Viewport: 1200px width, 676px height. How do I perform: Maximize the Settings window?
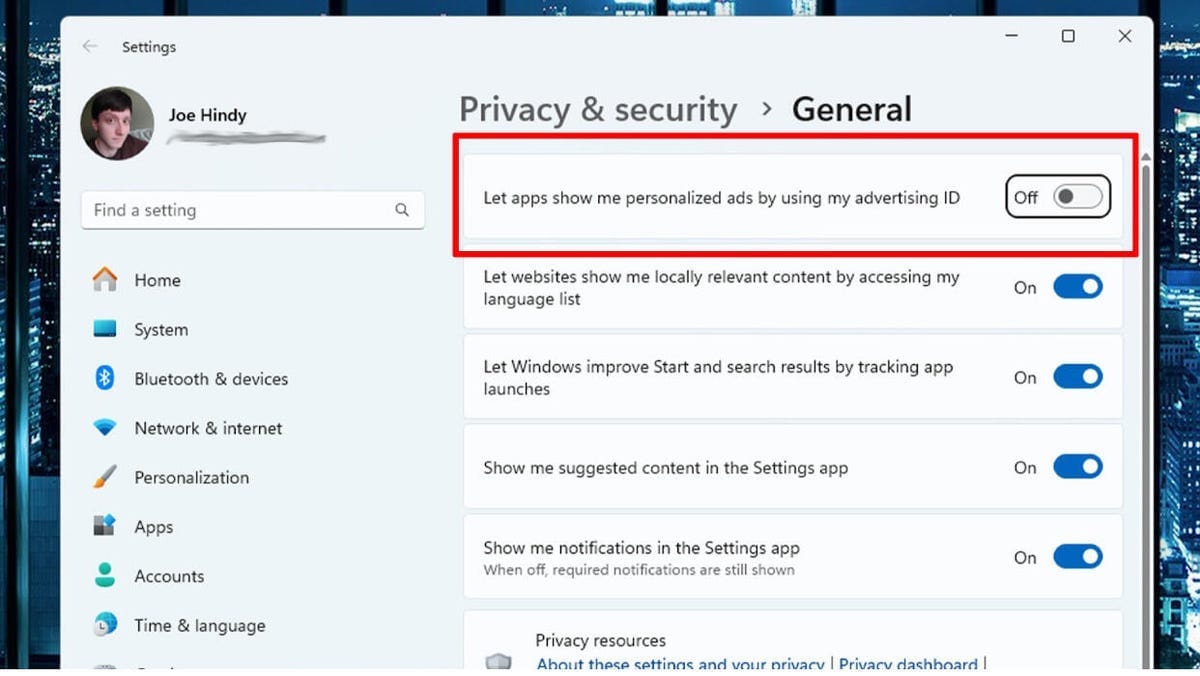(1068, 36)
